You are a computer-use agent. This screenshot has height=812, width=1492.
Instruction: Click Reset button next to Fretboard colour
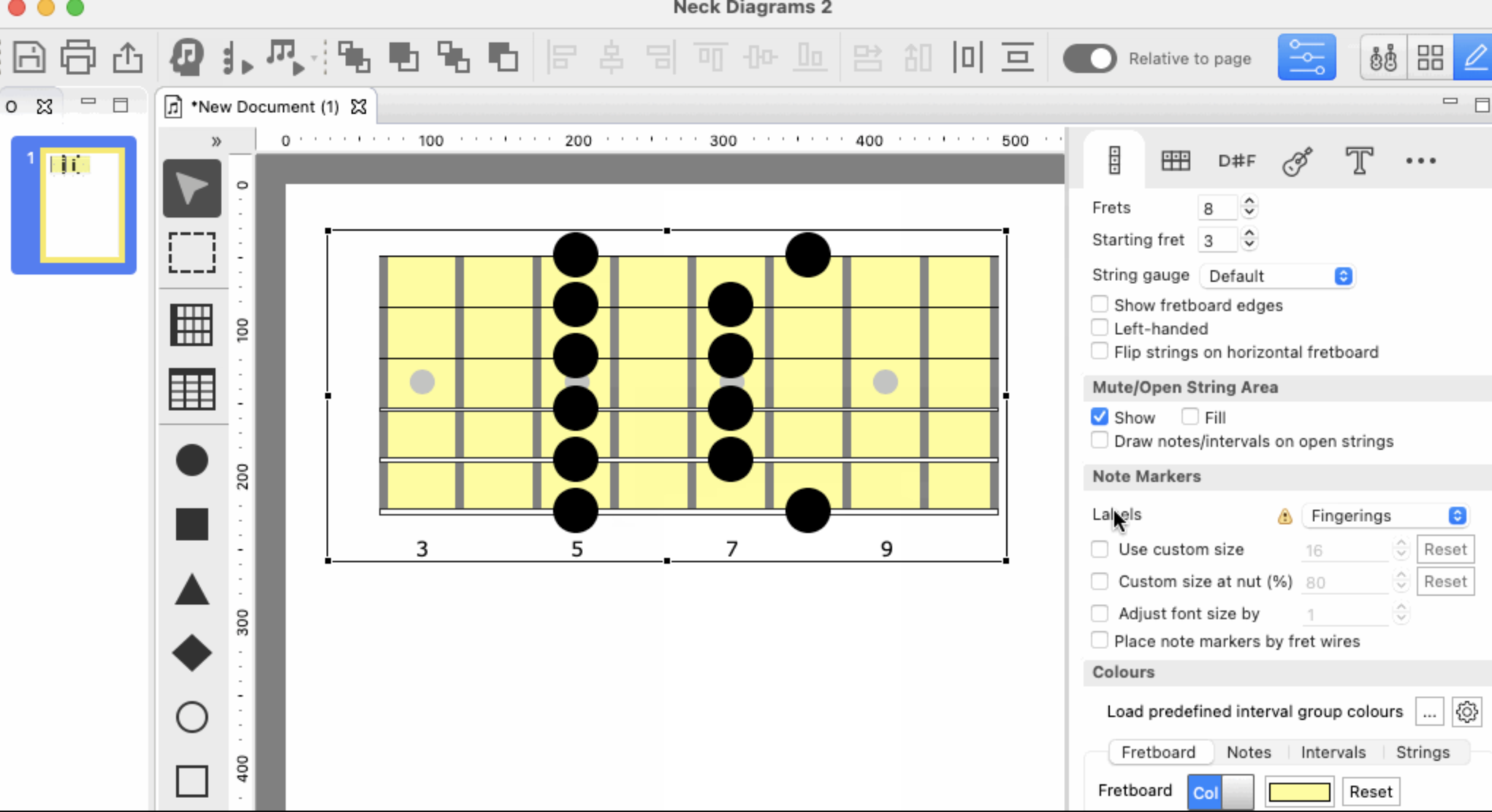[x=1371, y=792]
